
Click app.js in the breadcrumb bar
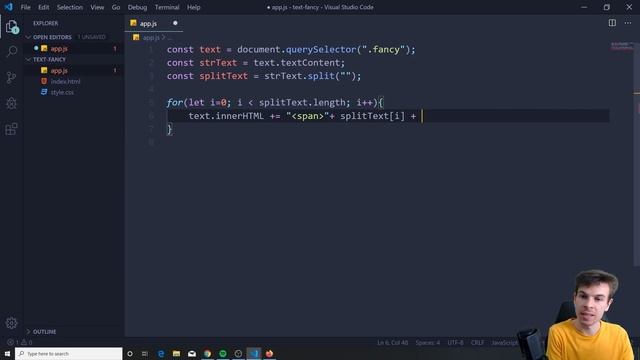[151, 38]
